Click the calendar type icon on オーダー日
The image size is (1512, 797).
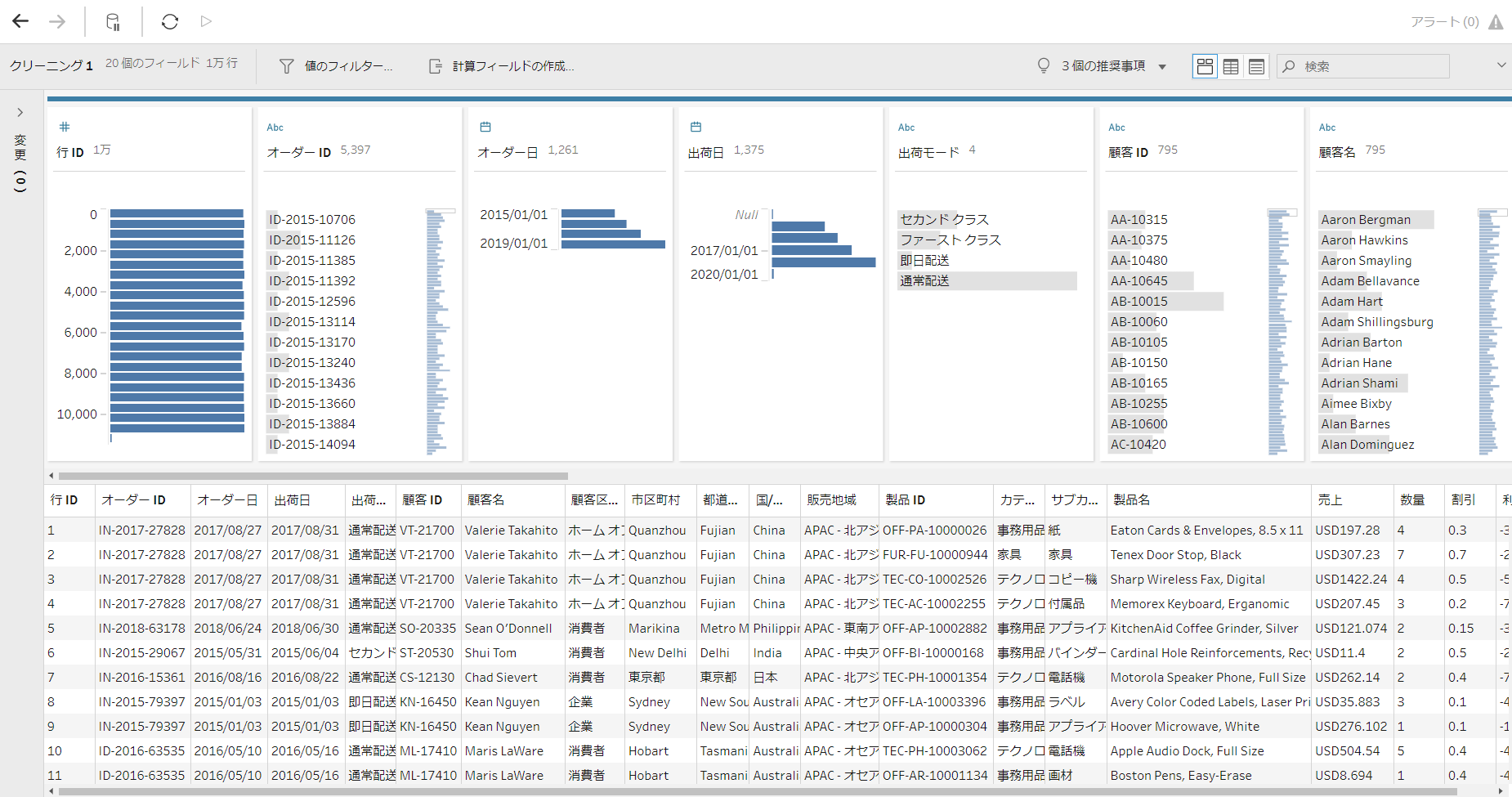[485, 127]
